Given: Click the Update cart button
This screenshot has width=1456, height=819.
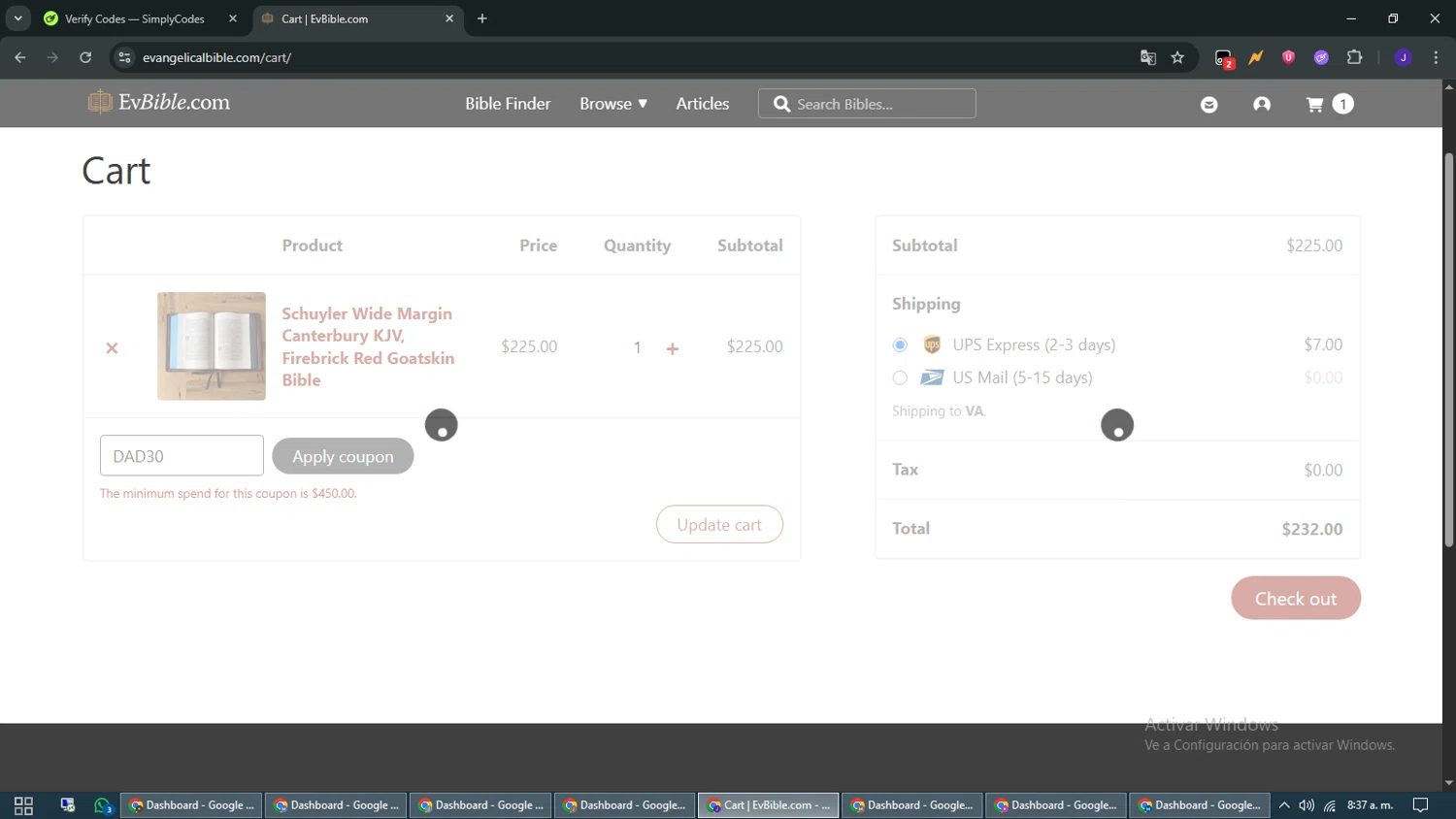Looking at the screenshot, I should click(719, 524).
